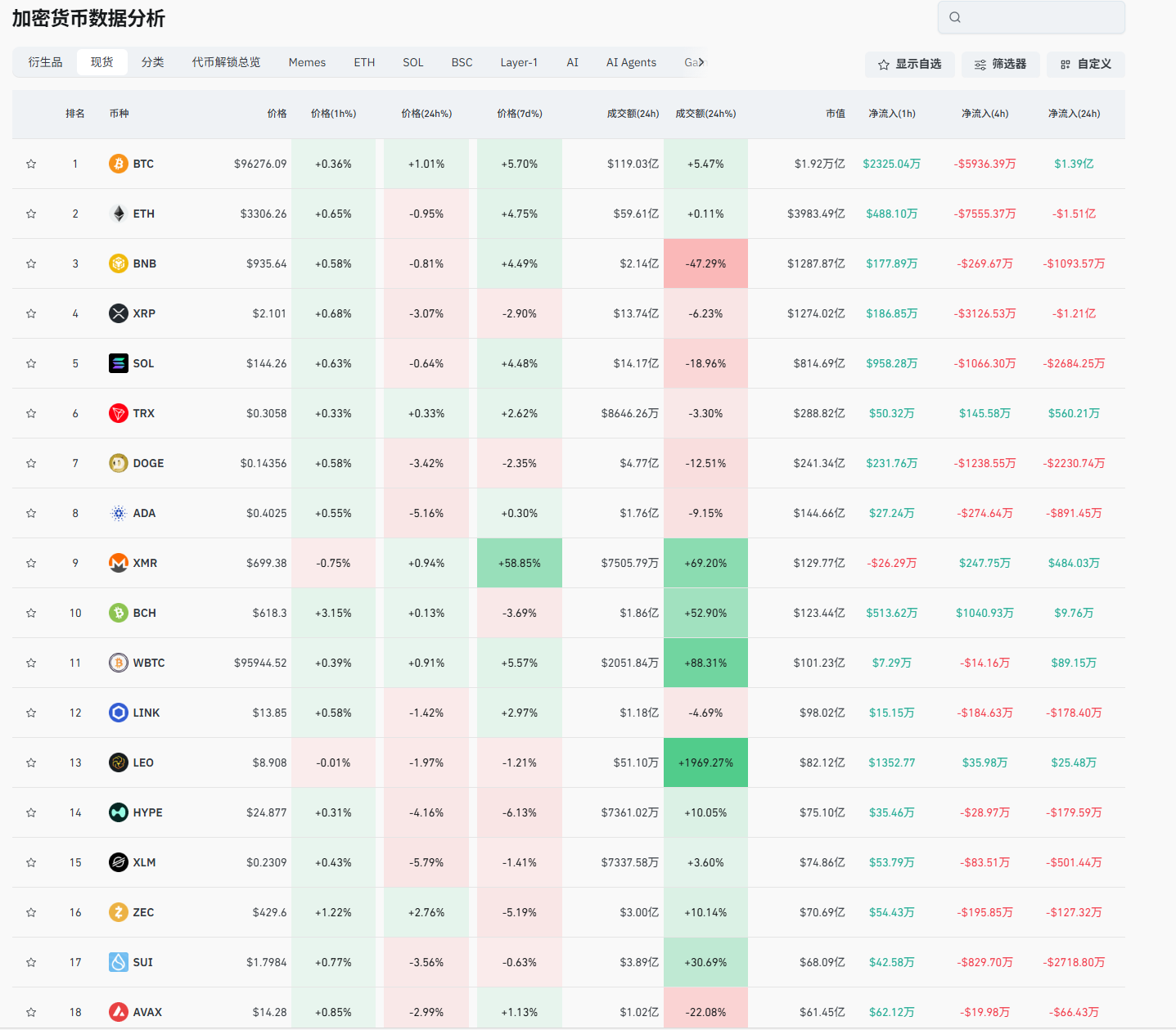
Task: Open the 自定义 customize columns menu
Action: pyautogui.click(x=1085, y=64)
